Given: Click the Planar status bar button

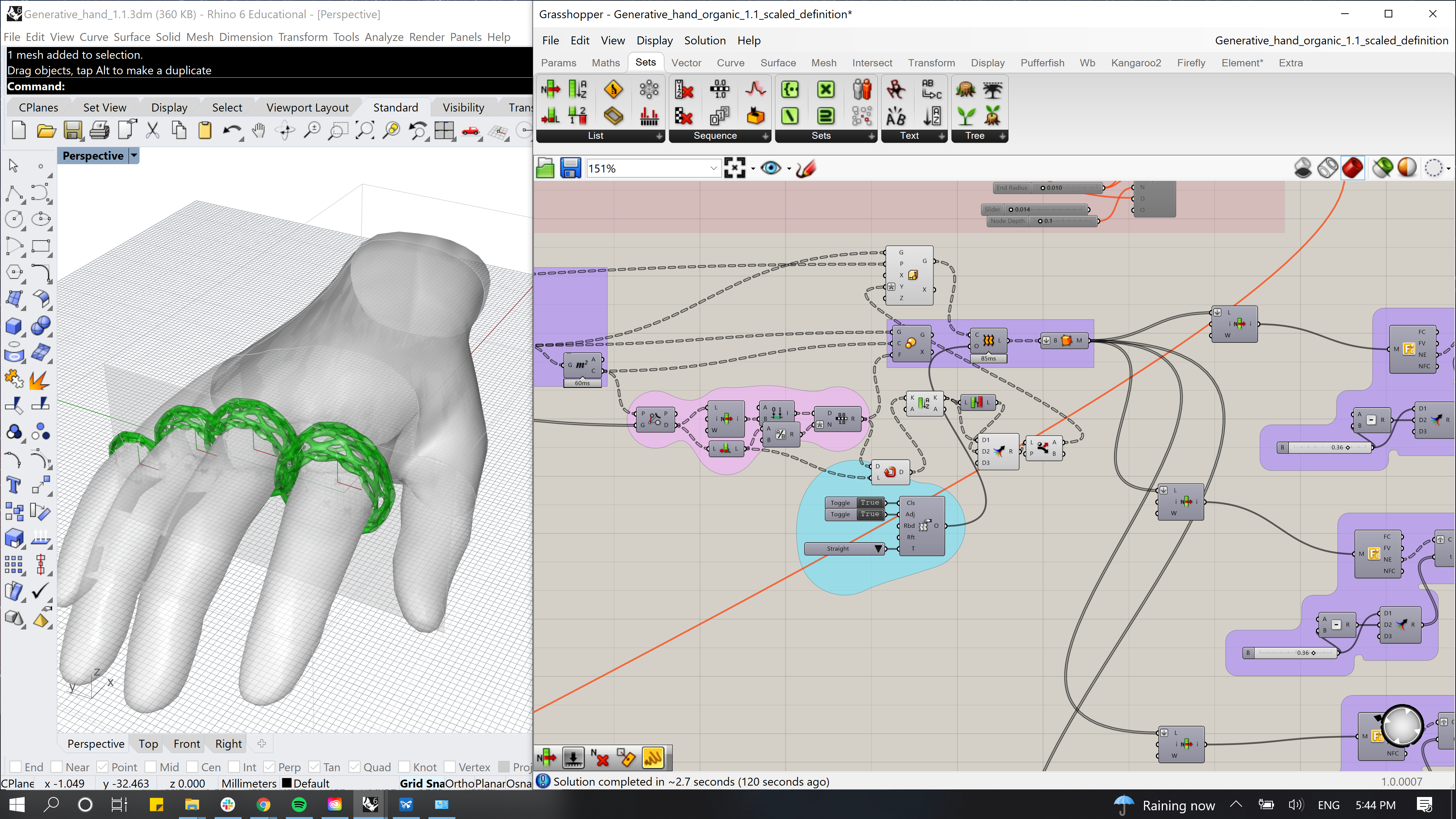Looking at the screenshot, I should click(x=491, y=783).
